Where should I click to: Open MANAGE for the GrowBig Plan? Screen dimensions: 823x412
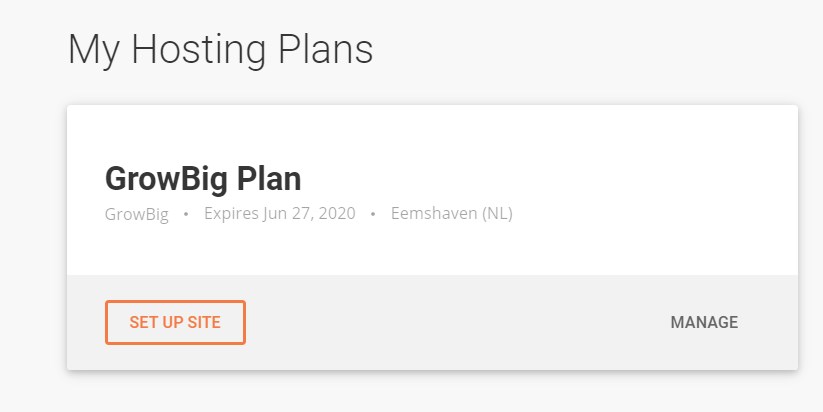704,322
